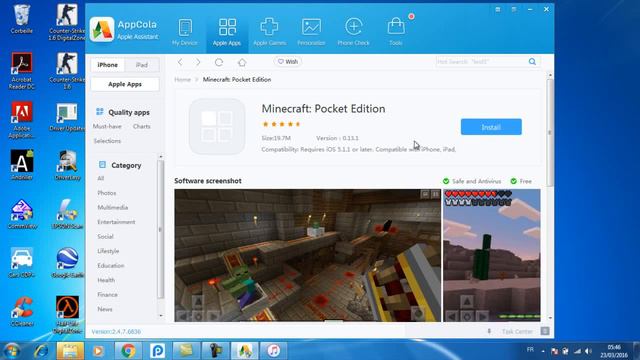Open Must-have quality apps
This screenshot has height=360, width=640.
tap(107, 127)
